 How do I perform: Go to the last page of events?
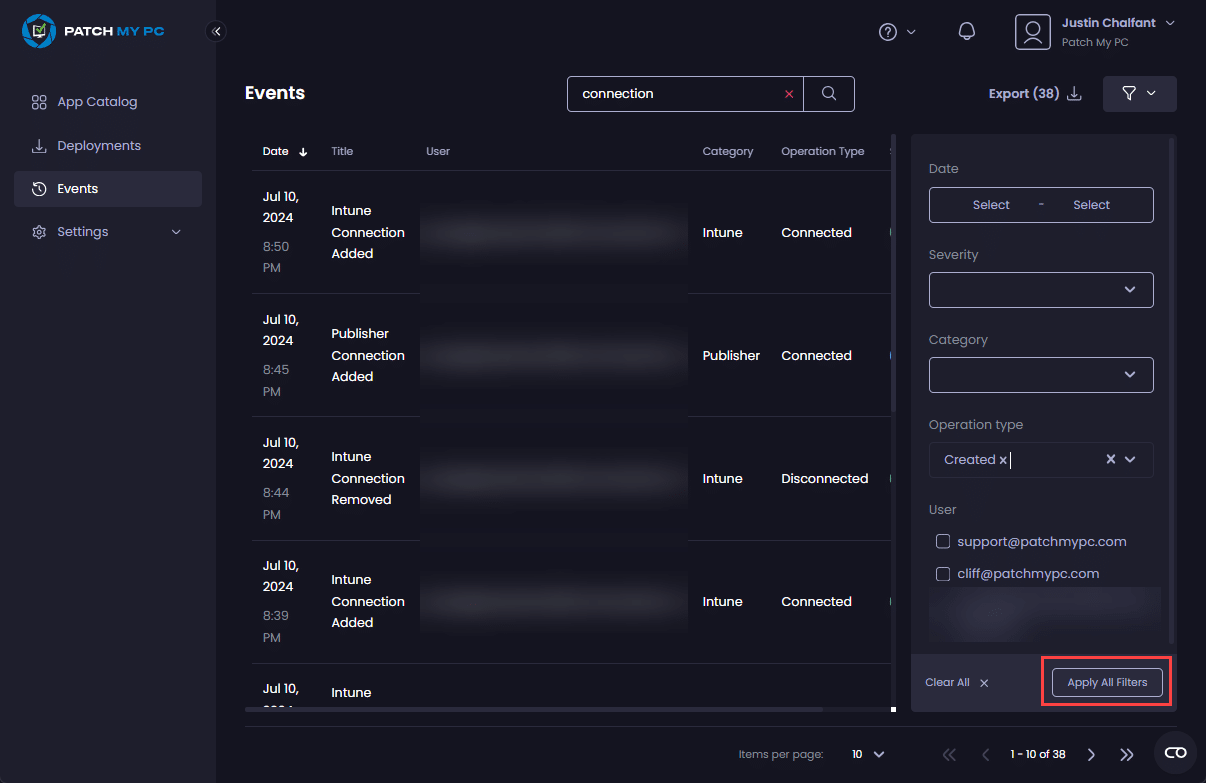[1127, 754]
